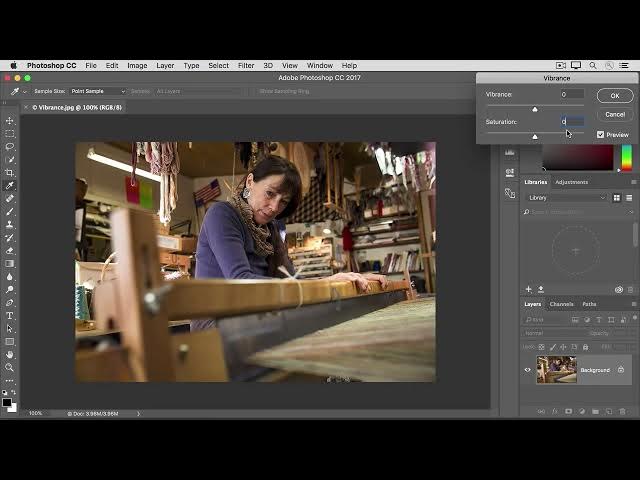Select the Type tool
The image size is (640, 480).
(x=10, y=315)
